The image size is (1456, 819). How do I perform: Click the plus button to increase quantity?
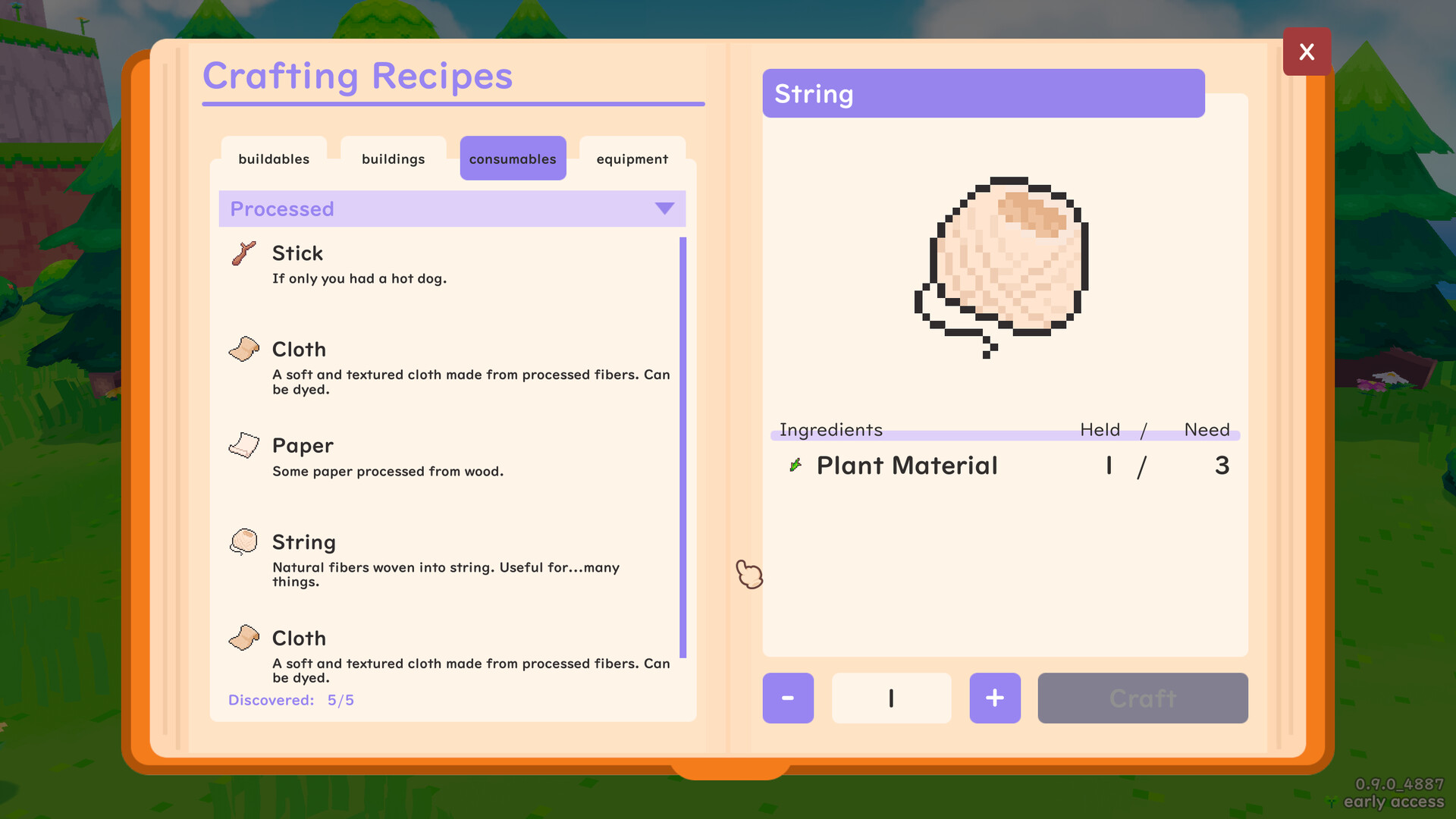(994, 697)
